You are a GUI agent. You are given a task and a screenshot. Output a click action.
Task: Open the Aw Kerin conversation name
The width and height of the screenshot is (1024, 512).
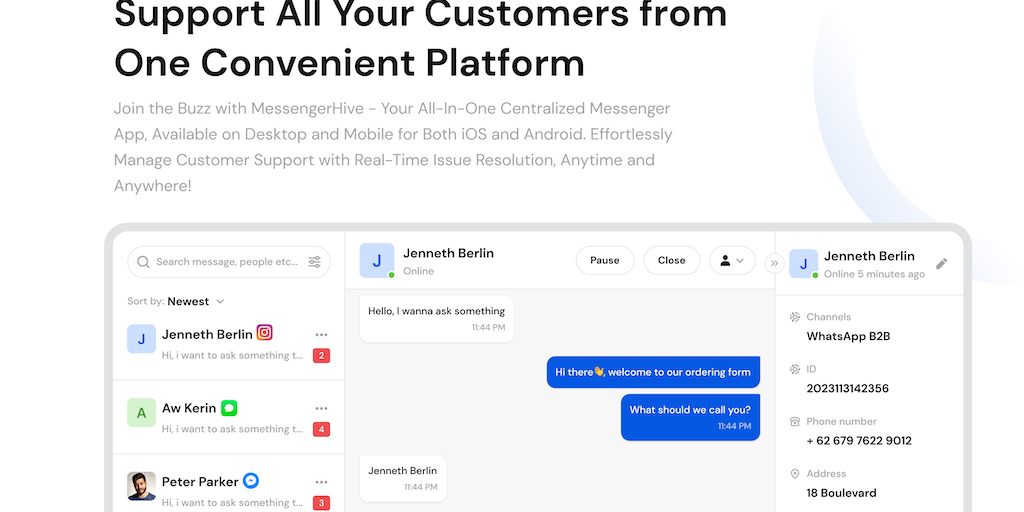(189, 408)
